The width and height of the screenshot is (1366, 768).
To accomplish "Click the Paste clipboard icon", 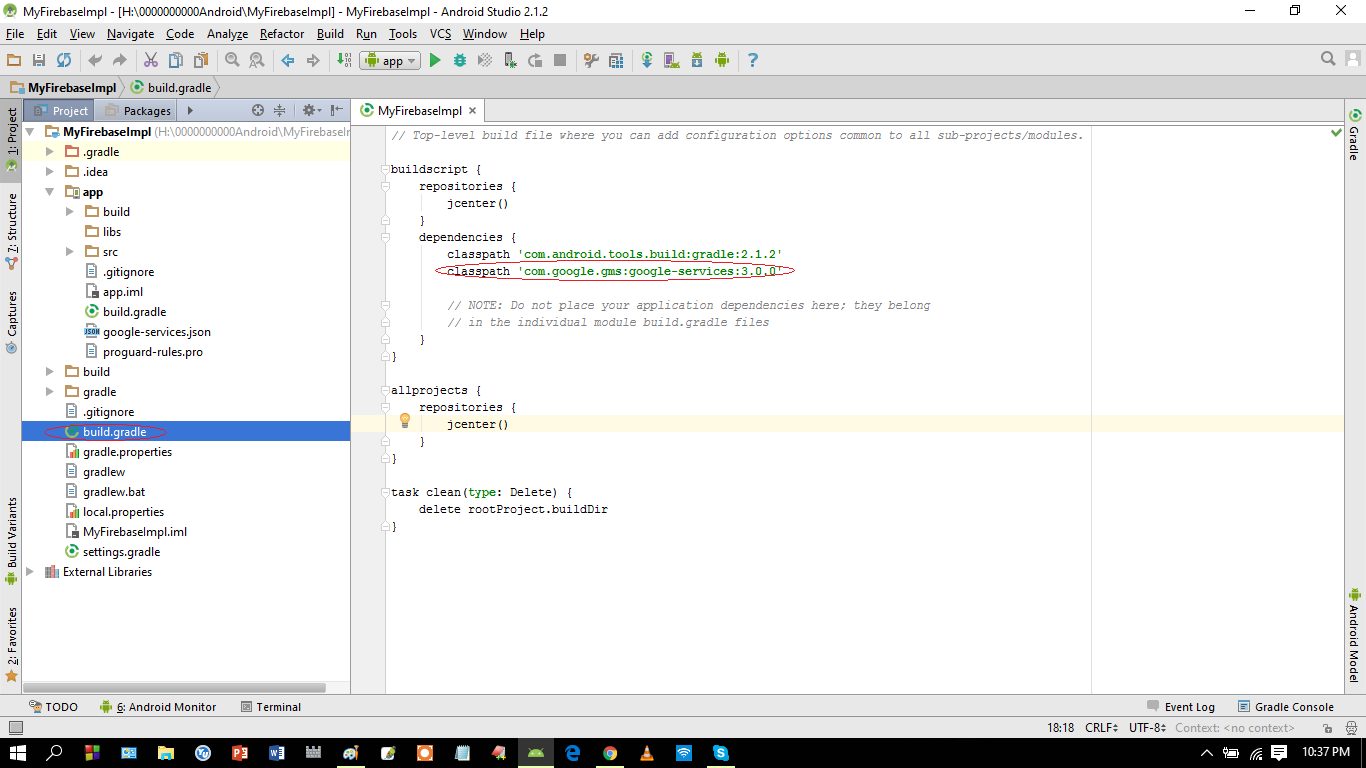I will point(201,61).
